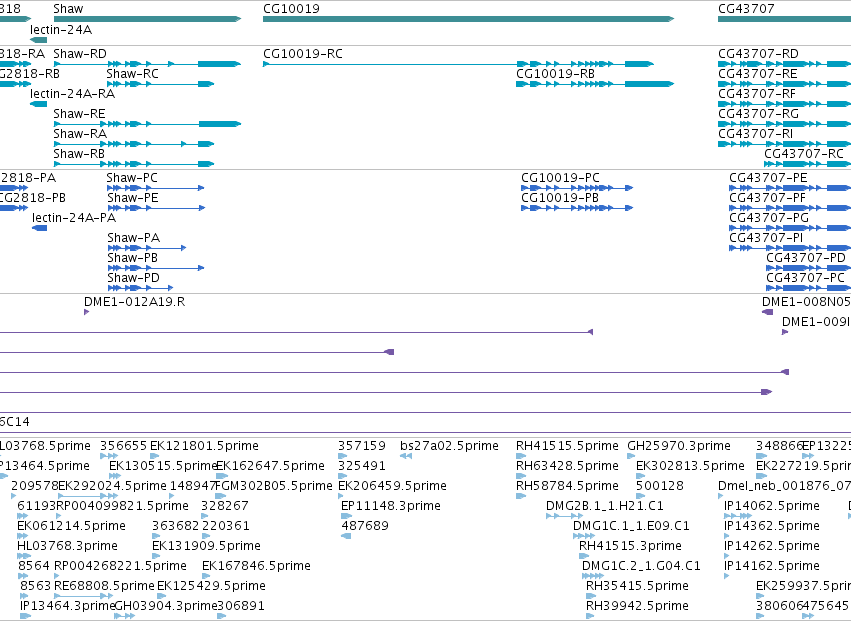Viewport: 851px width, 621px height.
Task: Select the lectin-24A gene arrow
Action: point(39,40)
